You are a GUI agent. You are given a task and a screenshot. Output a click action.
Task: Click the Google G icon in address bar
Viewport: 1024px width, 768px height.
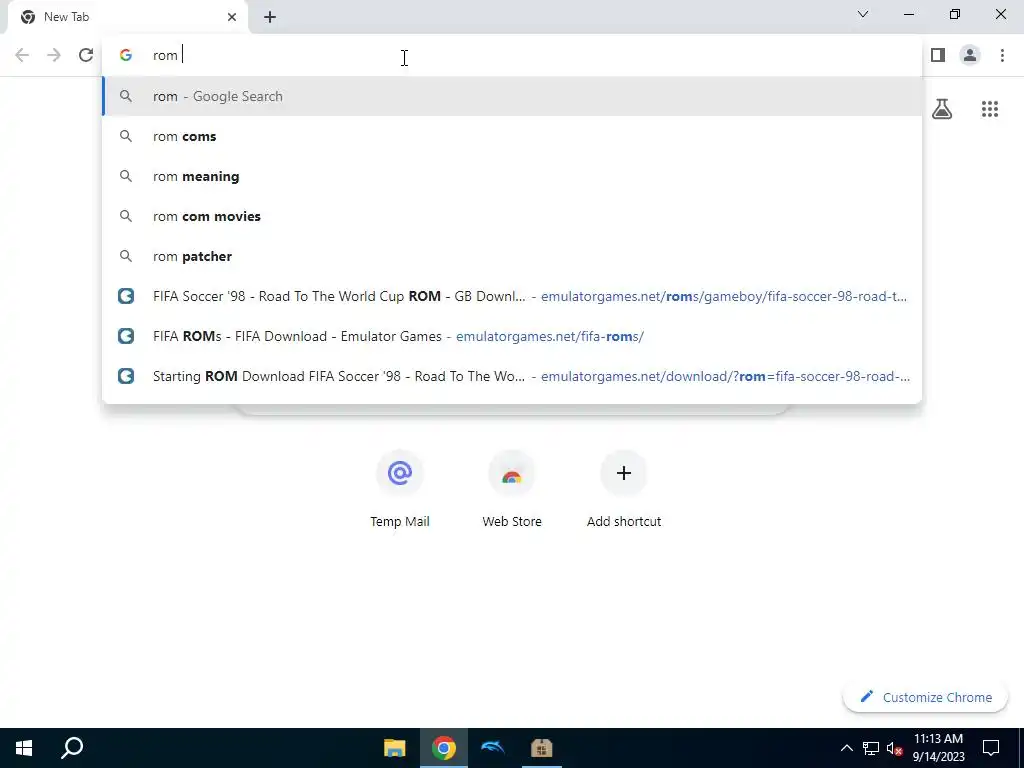(x=126, y=55)
